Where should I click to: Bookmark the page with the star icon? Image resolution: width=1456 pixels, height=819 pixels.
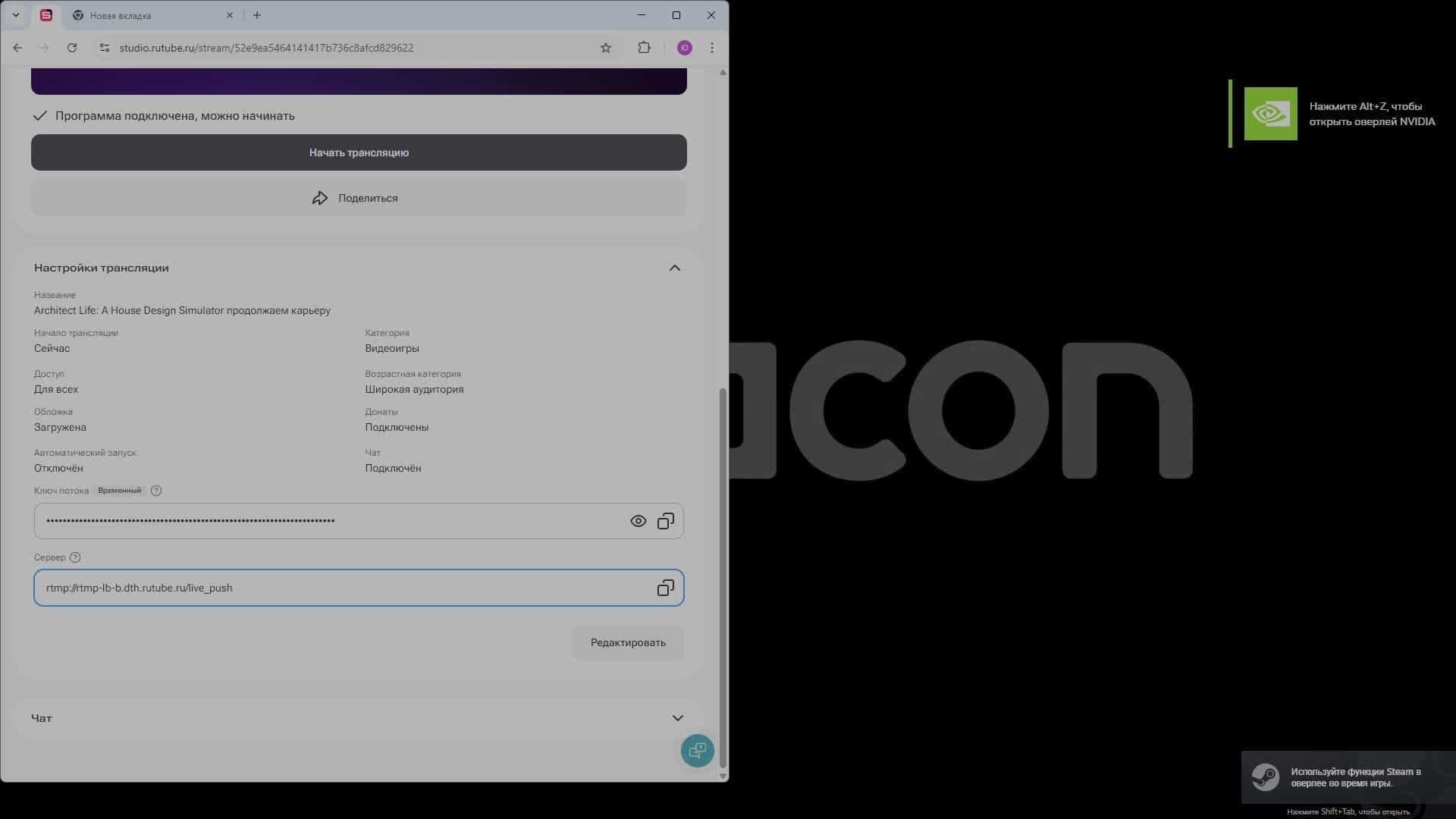click(x=606, y=48)
